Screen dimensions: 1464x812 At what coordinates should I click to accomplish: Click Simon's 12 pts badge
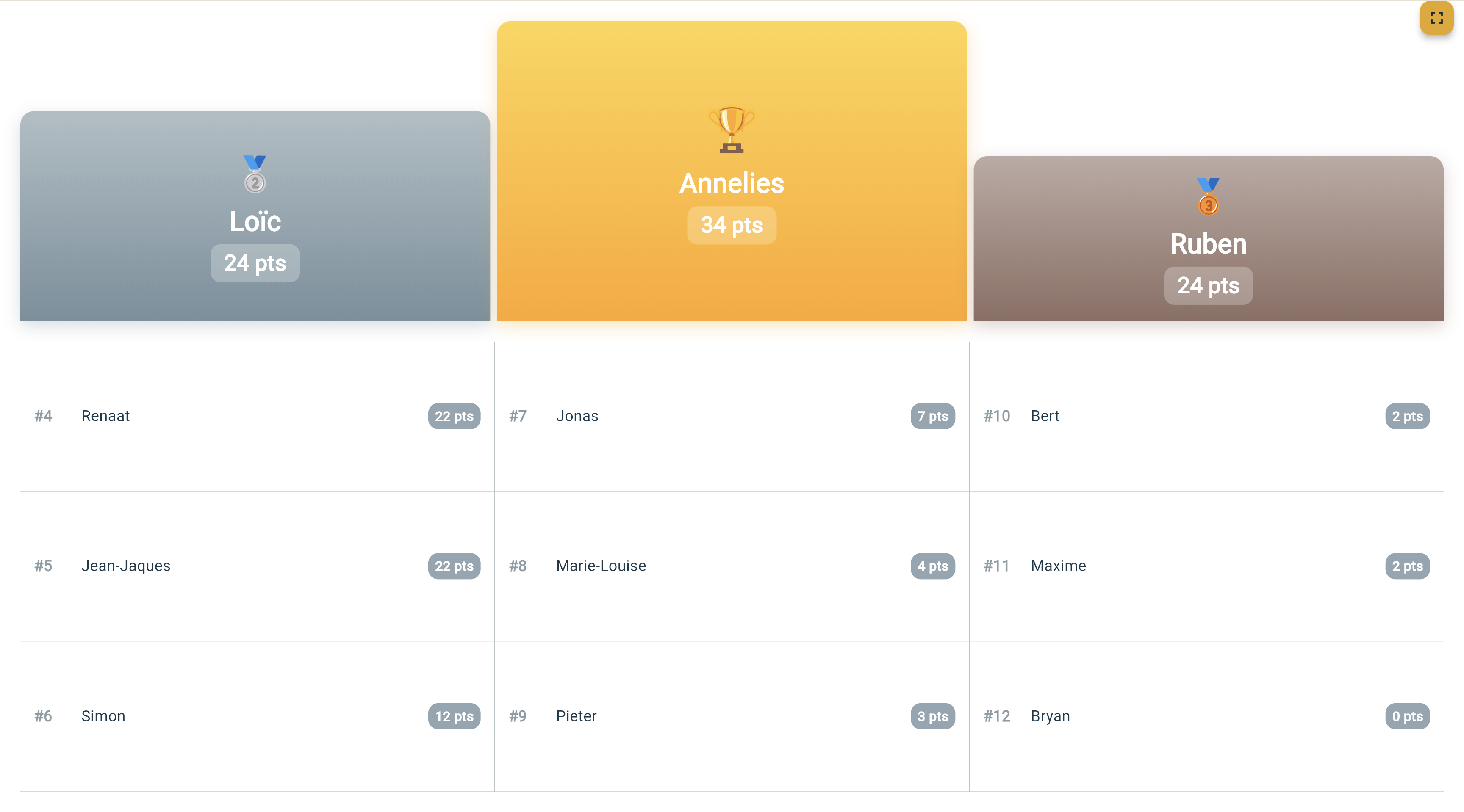(454, 717)
